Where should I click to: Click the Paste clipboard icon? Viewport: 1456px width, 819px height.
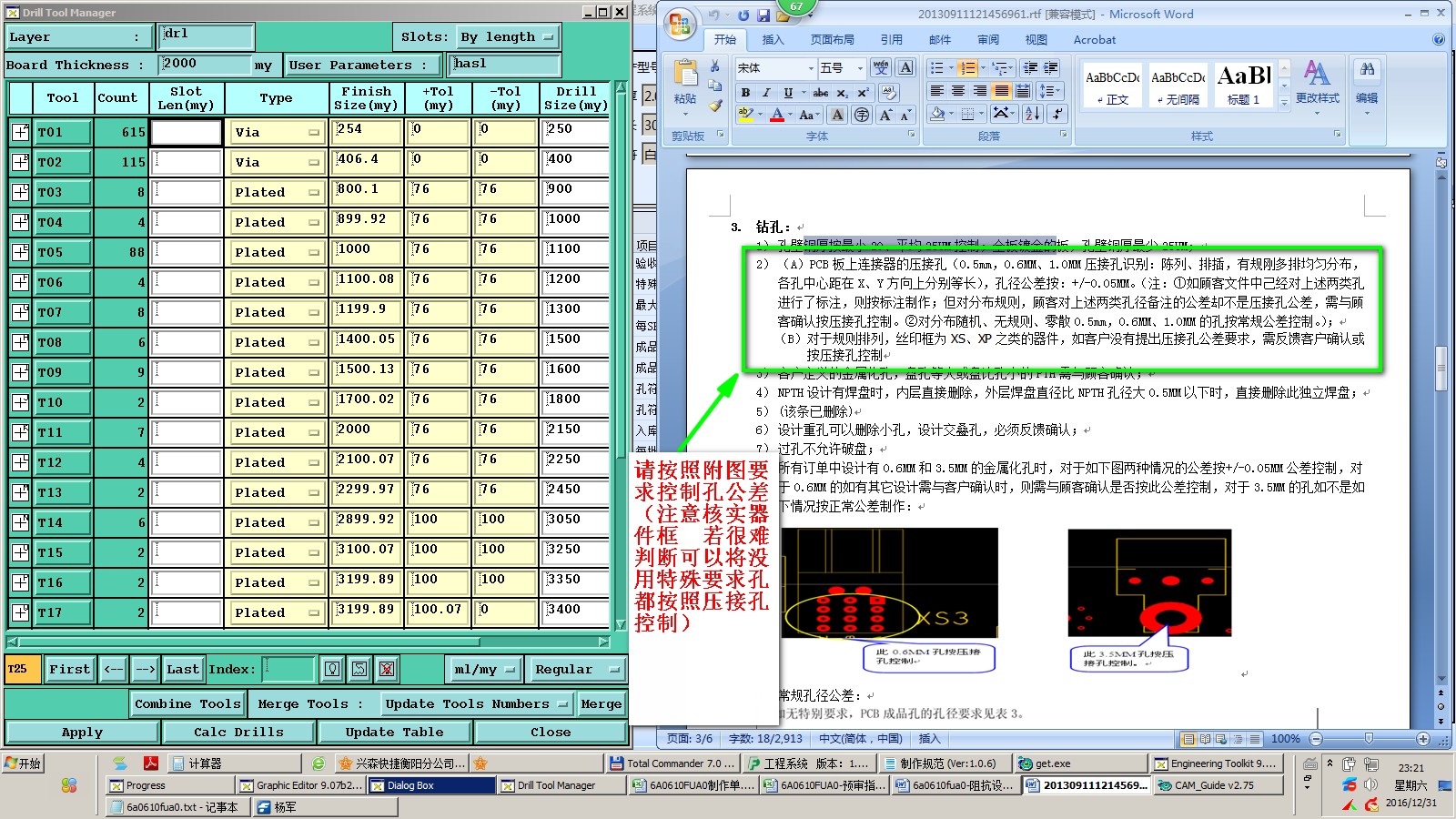(685, 75)
